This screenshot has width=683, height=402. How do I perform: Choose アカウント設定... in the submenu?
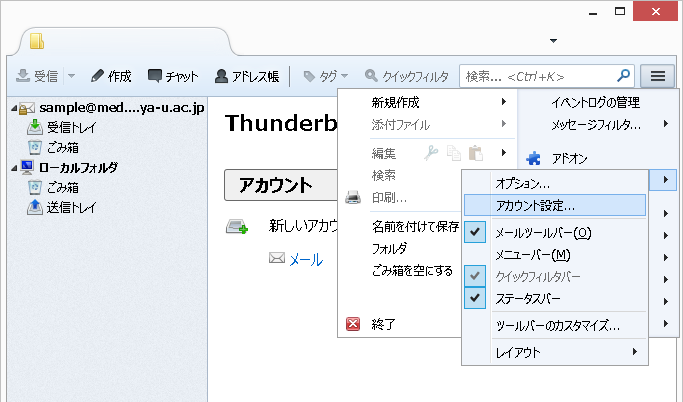pos(555,205)
